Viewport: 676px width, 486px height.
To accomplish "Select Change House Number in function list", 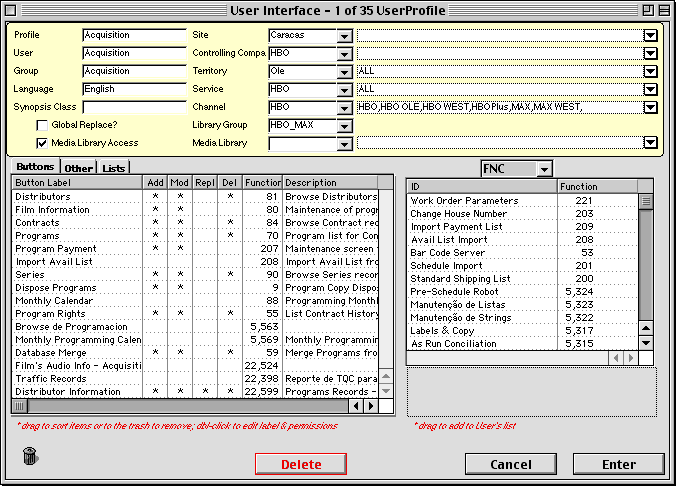I will click(523, 213).
